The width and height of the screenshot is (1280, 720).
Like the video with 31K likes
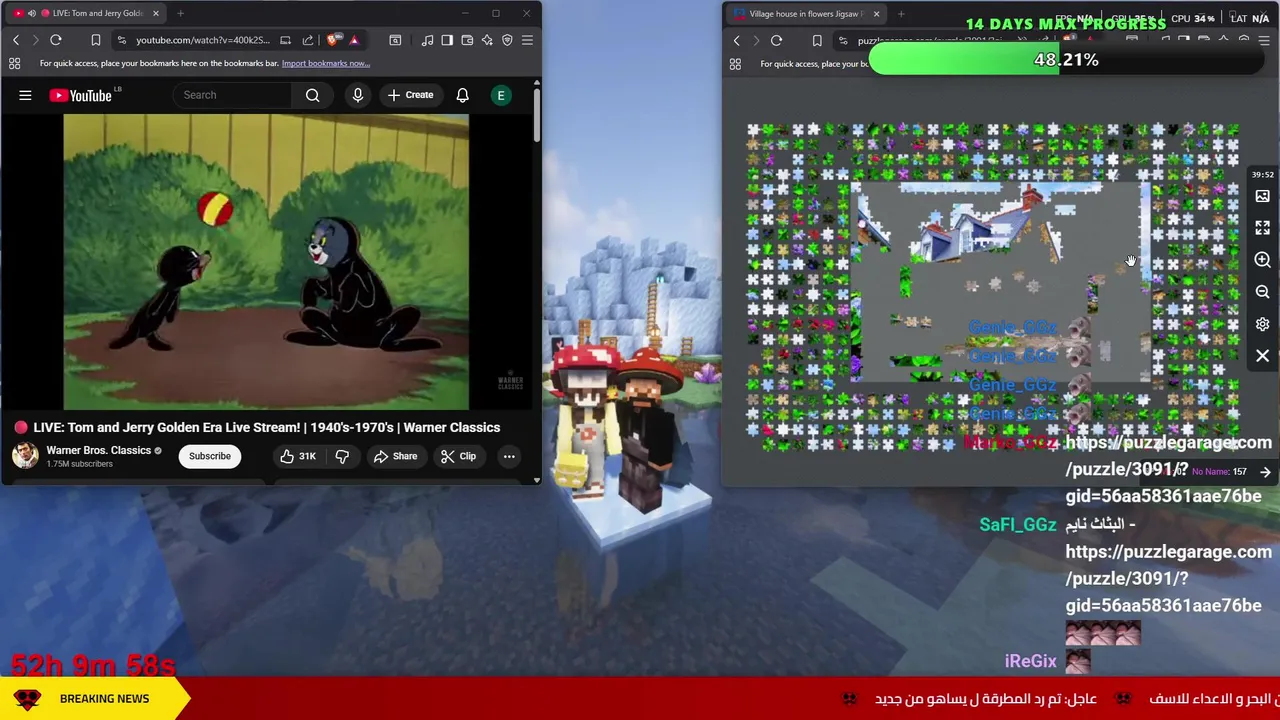[x=297, y=456]
